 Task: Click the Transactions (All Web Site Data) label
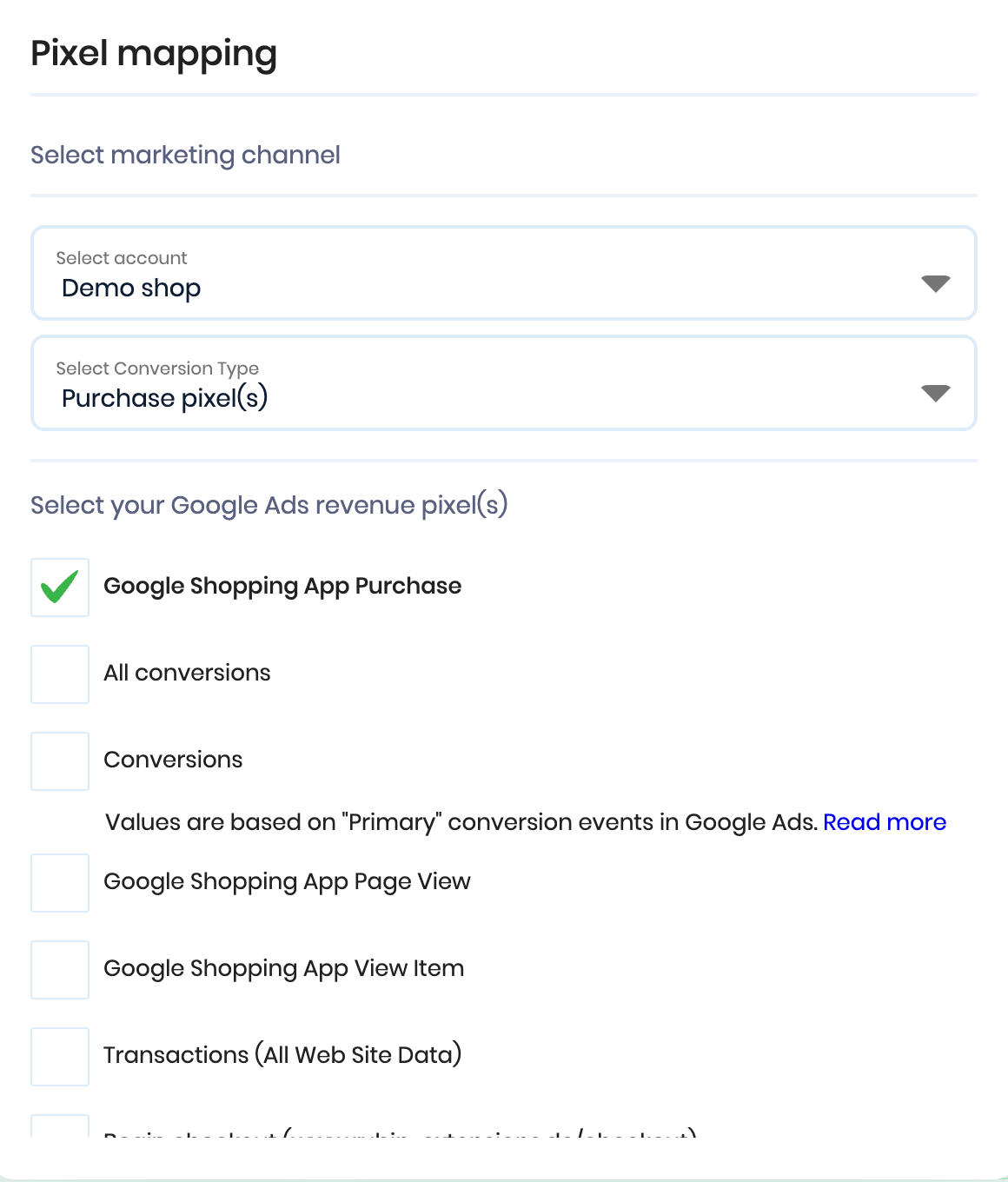(x=282, y=1055)
